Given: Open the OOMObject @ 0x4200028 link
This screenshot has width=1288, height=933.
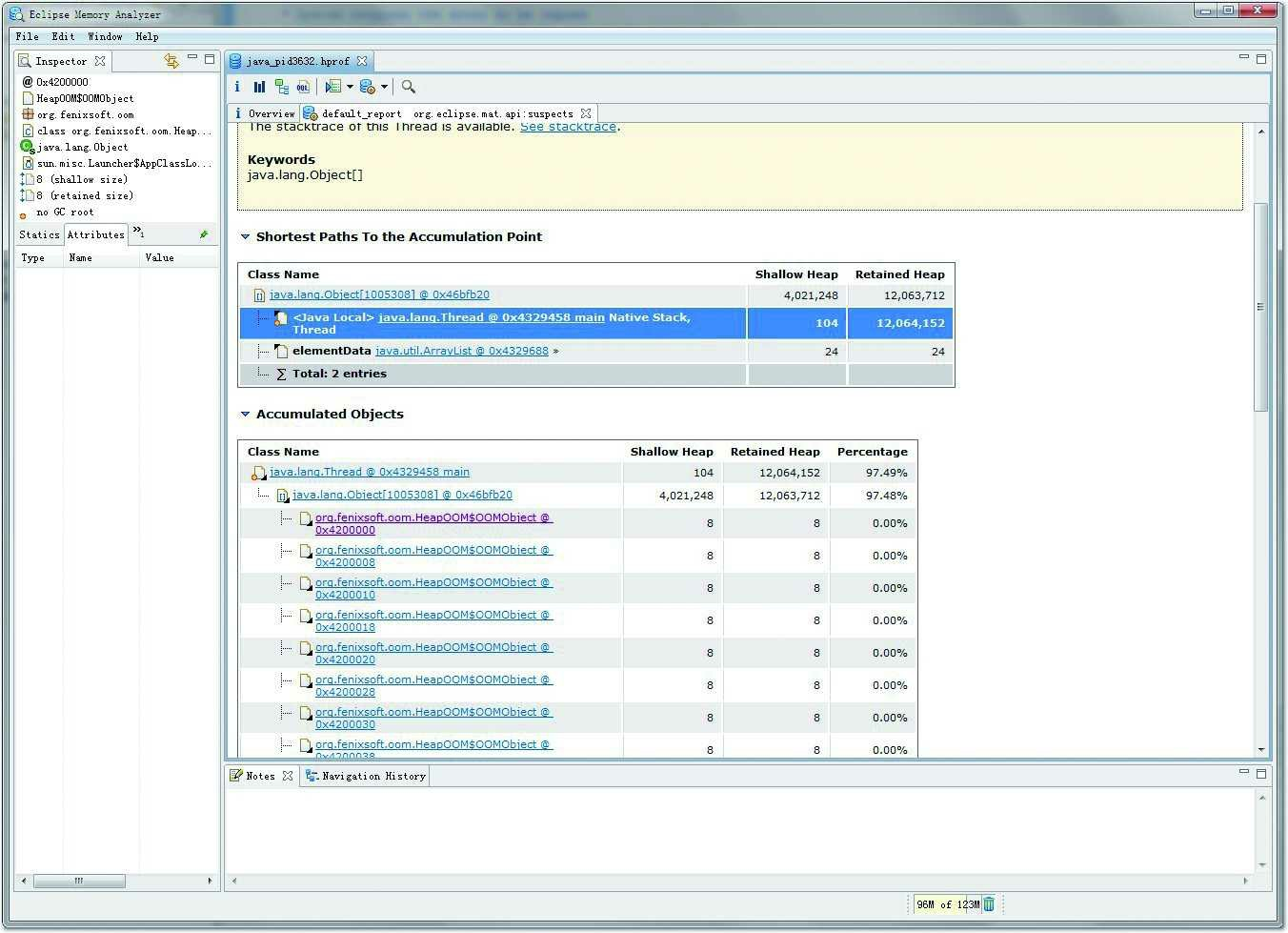Looking at the screenshot, I should point(433,685).
